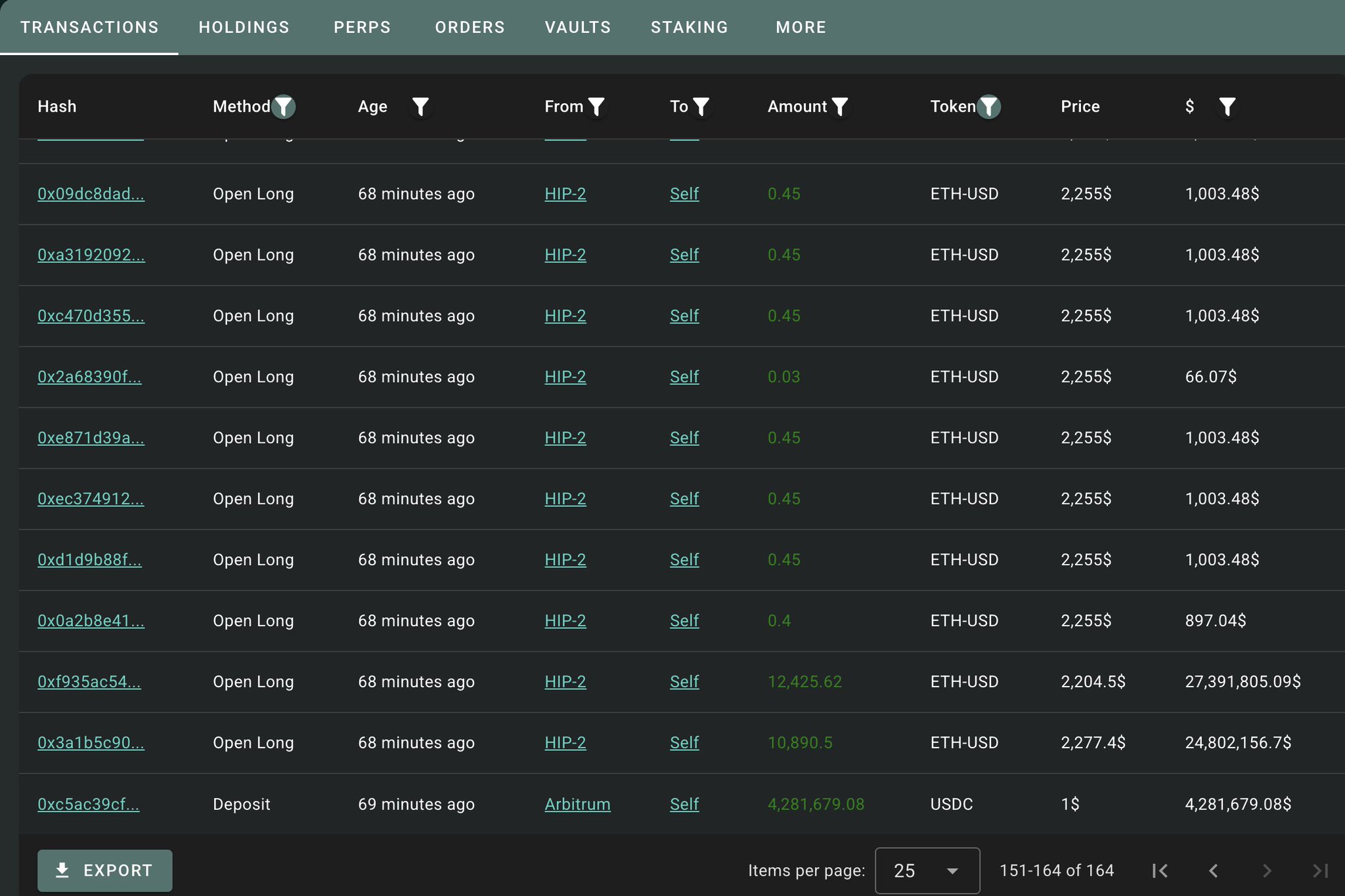
Task: Go to the next page of results
Action: [1267, 870]
